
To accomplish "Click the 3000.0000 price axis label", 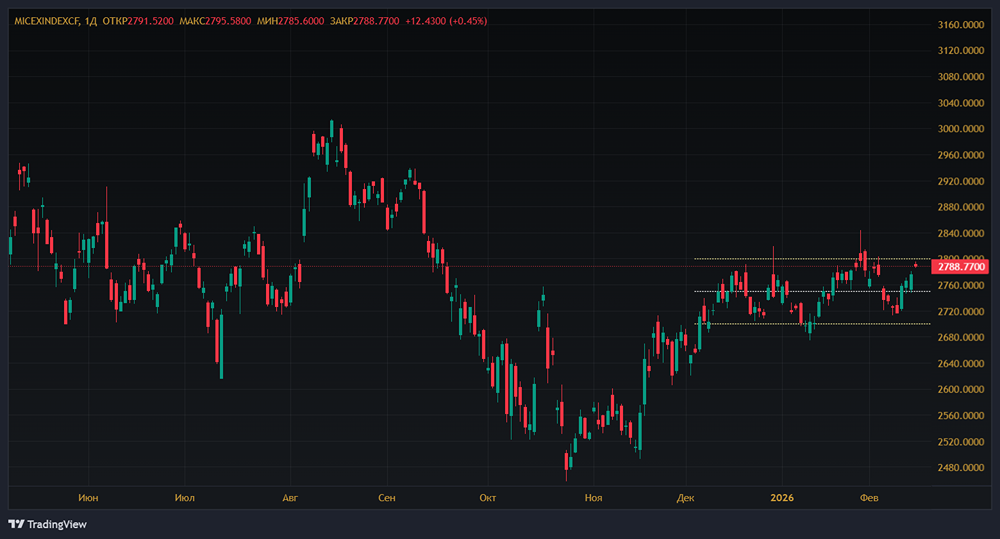I will [962, 129].
